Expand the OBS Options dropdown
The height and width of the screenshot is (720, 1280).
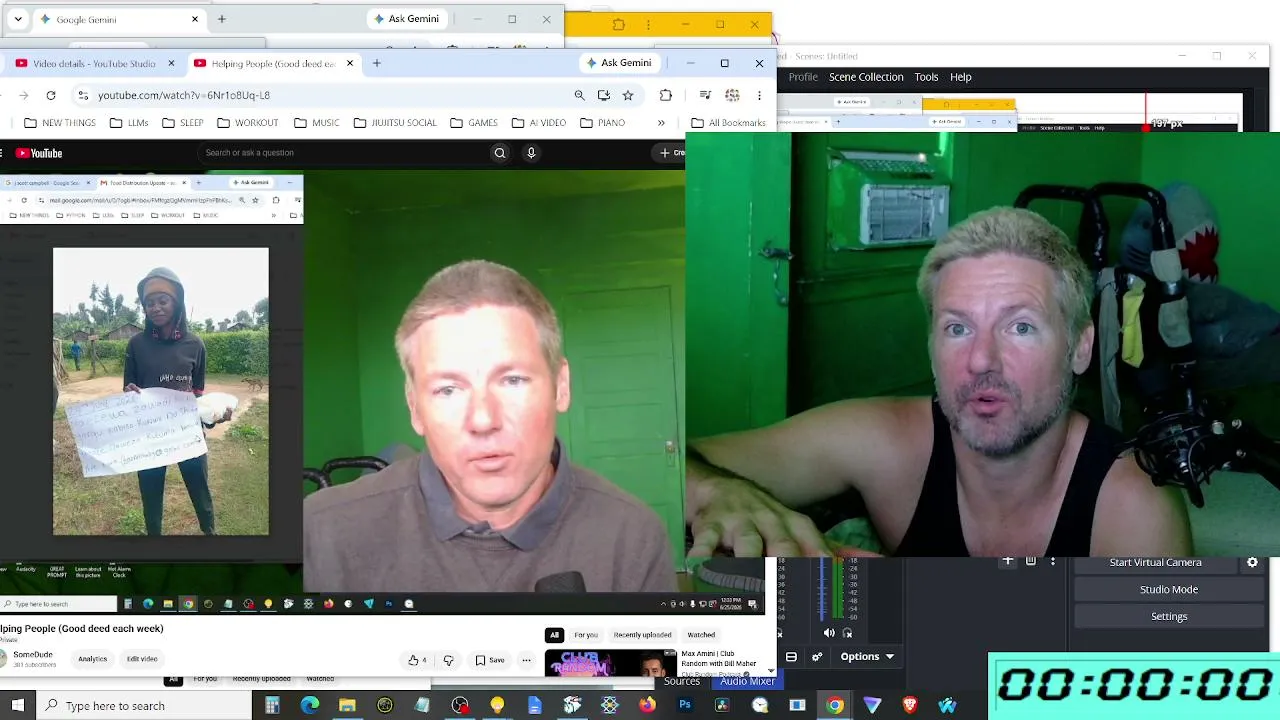click(867, 657)
